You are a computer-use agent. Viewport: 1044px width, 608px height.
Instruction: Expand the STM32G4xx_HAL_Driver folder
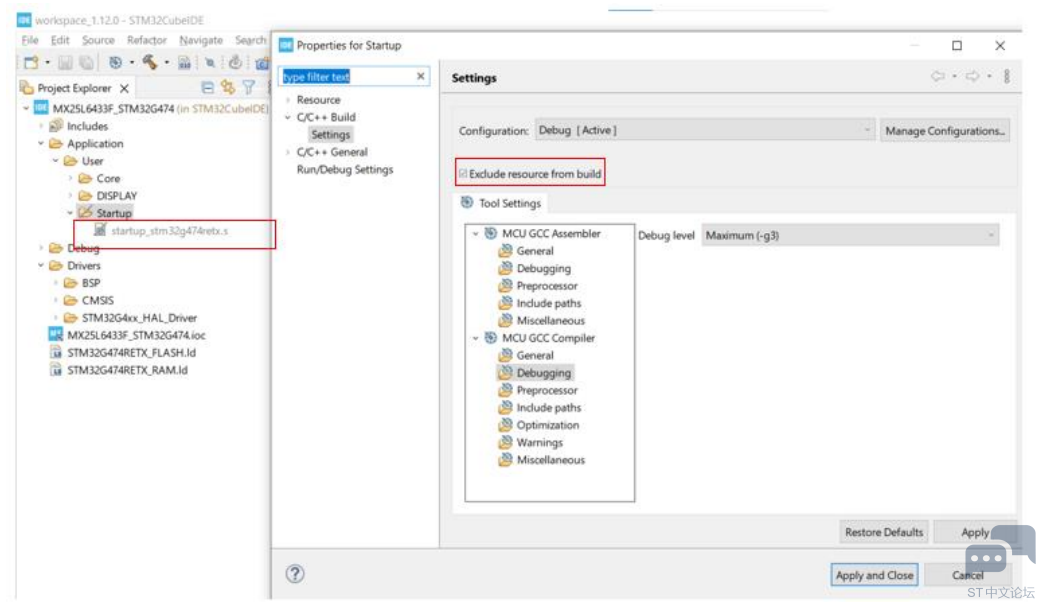55,318
